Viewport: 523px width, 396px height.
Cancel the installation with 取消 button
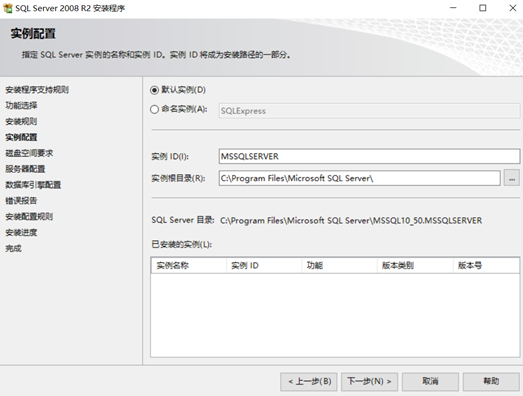[x=430, y=381]
